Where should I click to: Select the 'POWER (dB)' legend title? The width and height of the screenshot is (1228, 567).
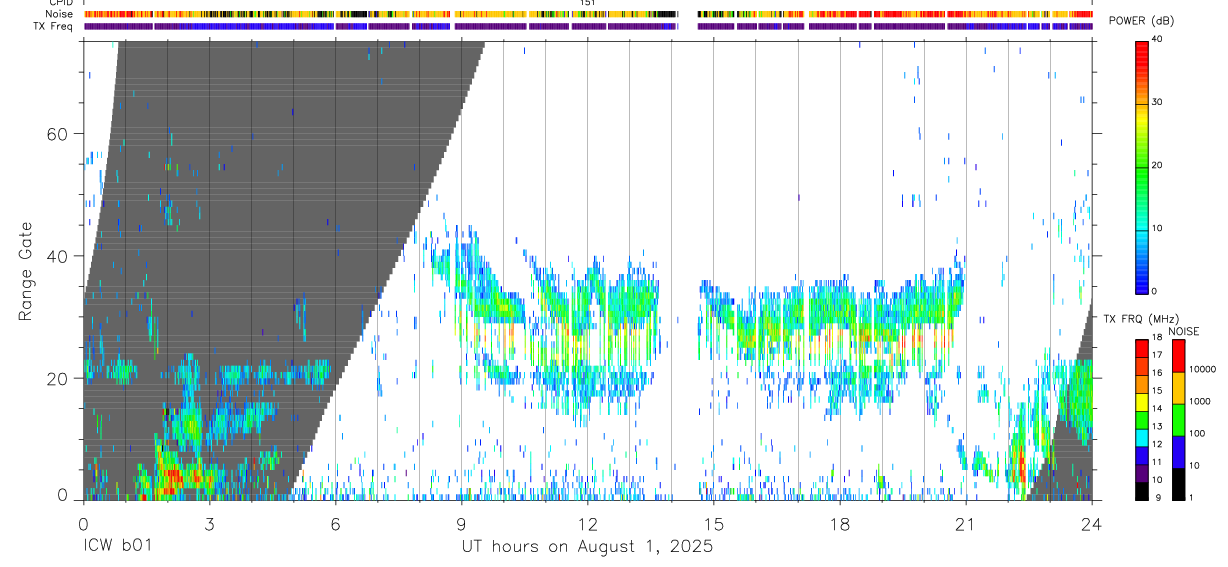click(x=1142, y=21)
